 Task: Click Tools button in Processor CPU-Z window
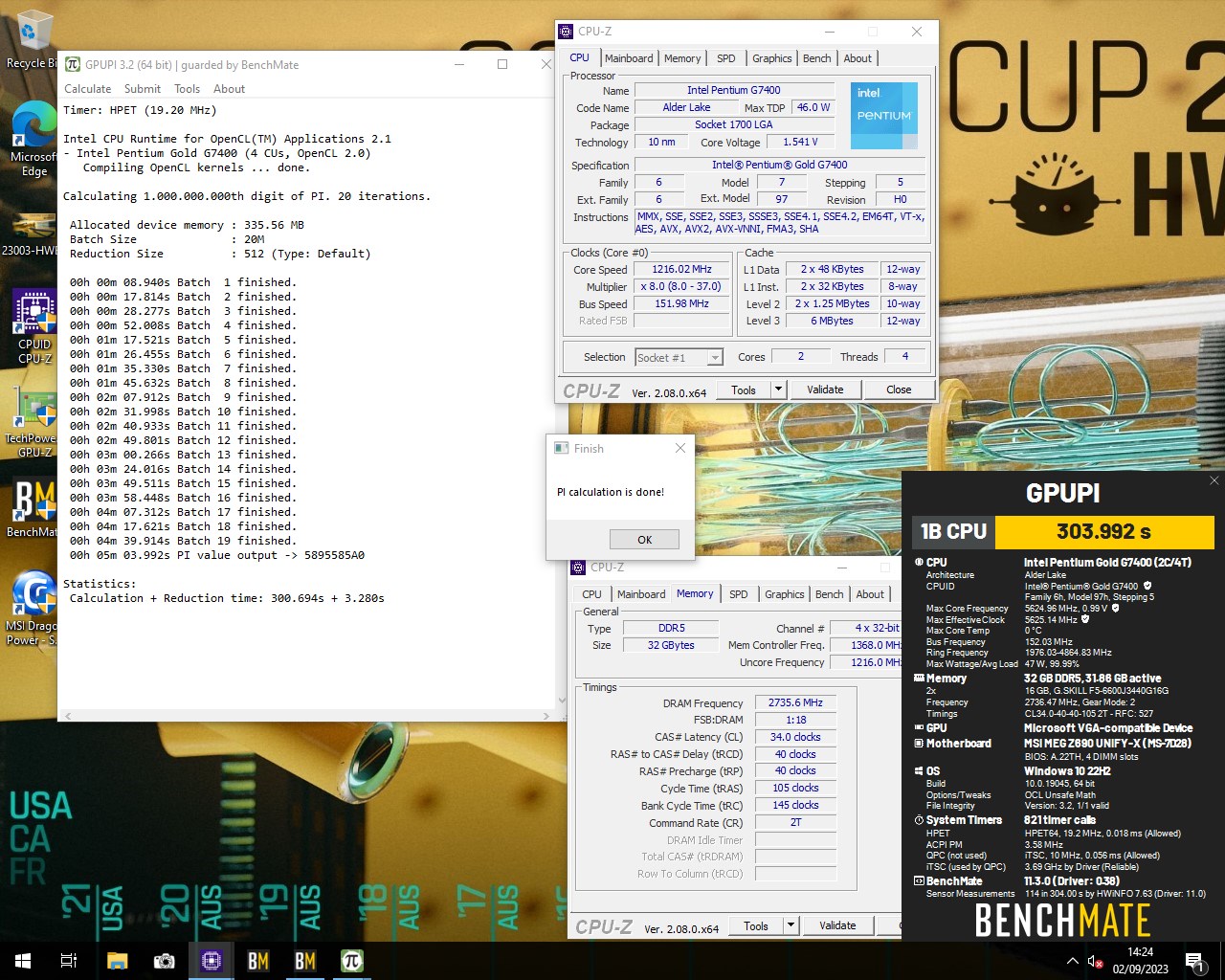tap(744, 390)
